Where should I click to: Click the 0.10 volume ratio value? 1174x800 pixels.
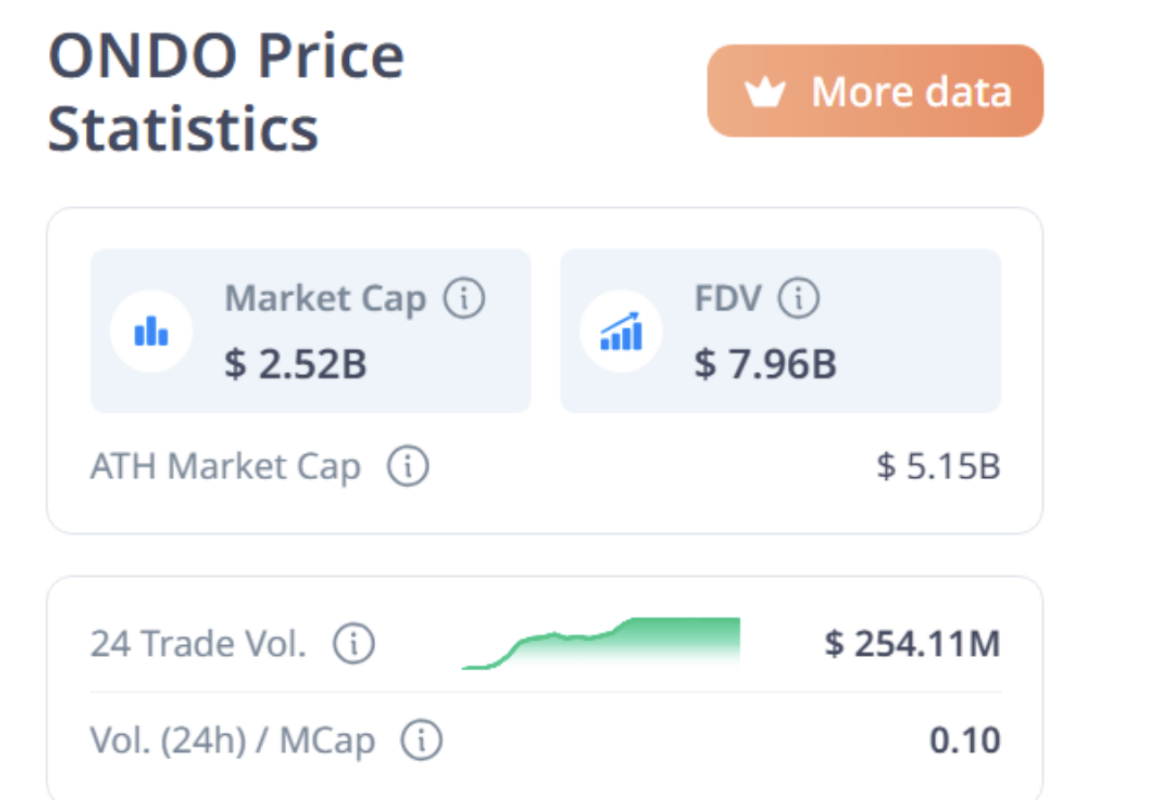(x=964, y=741)
